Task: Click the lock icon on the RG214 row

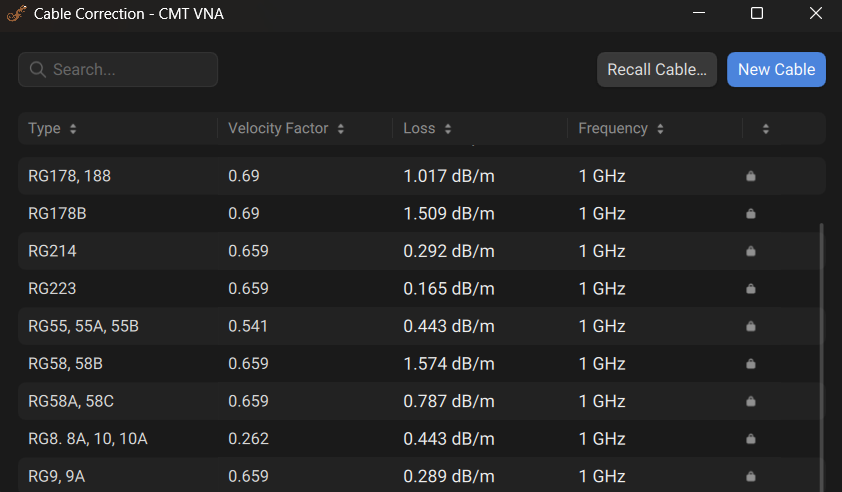Action: 751,251
